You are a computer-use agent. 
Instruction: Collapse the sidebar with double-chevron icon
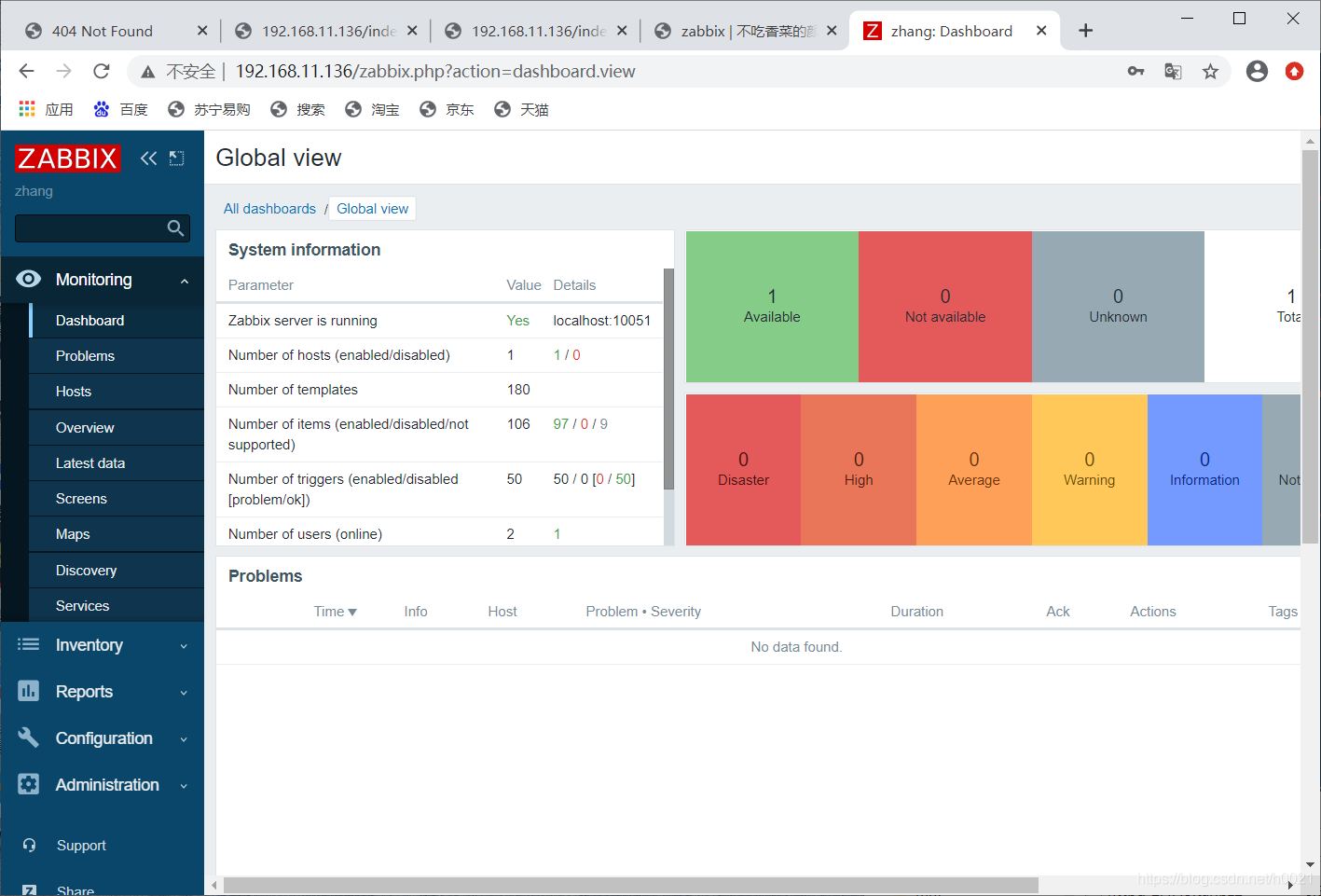[x=148, y=159]
